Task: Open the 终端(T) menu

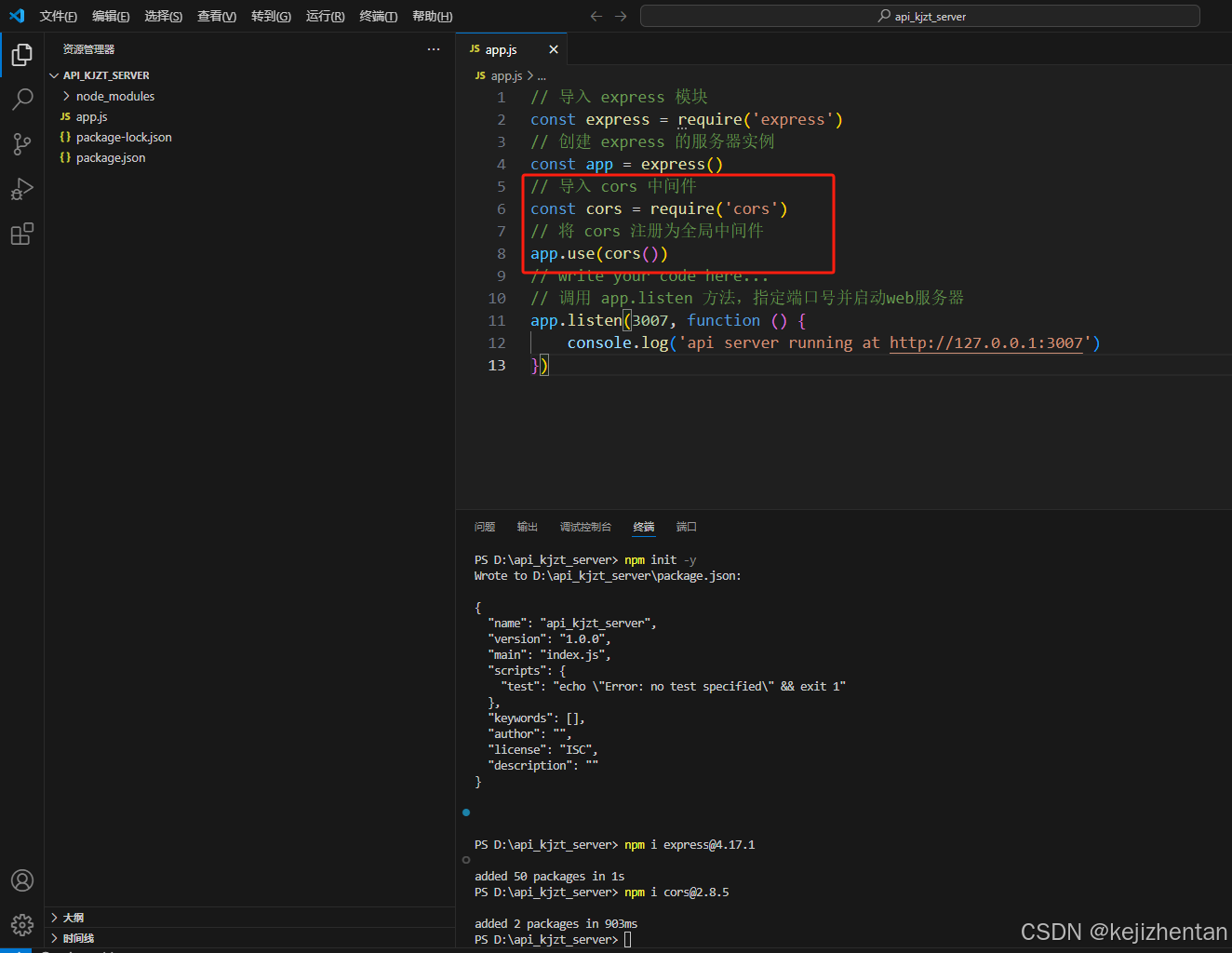Action: (379, 16)
